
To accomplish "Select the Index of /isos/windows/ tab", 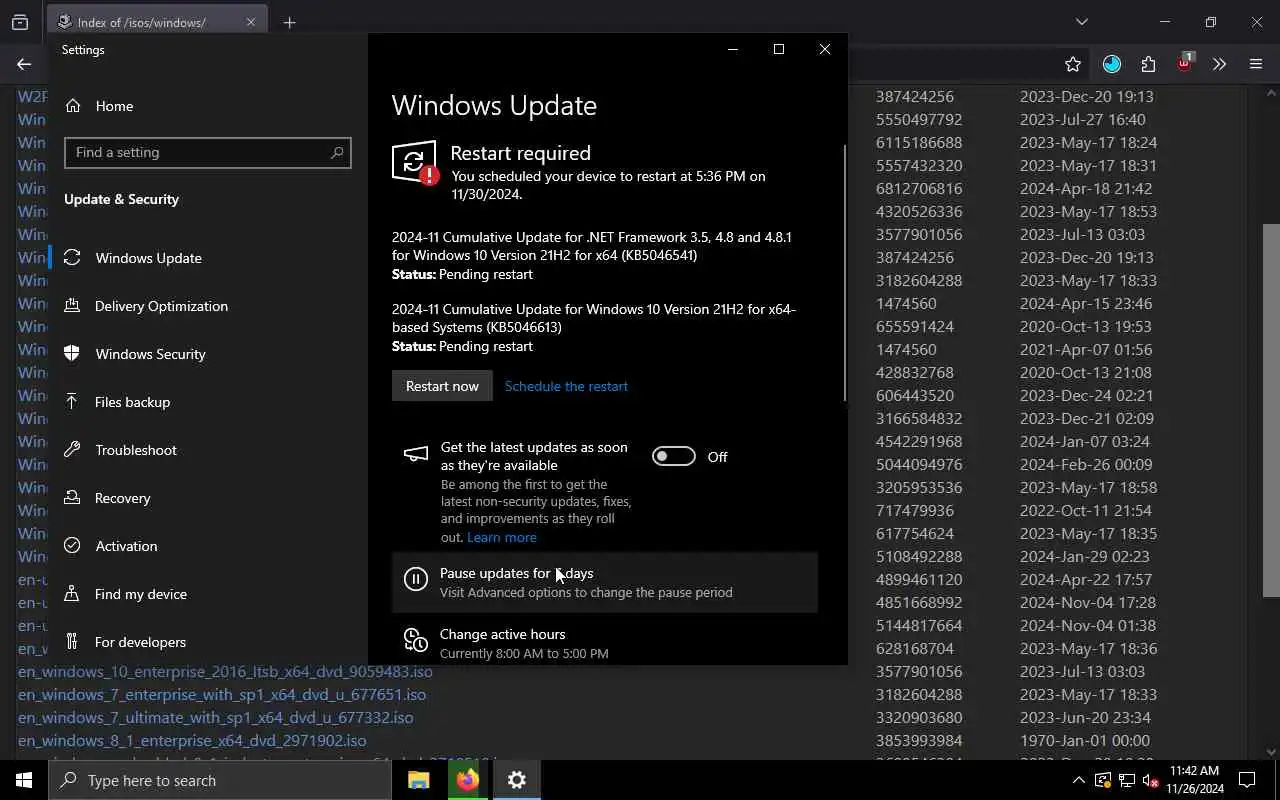I will click(156, 22).
